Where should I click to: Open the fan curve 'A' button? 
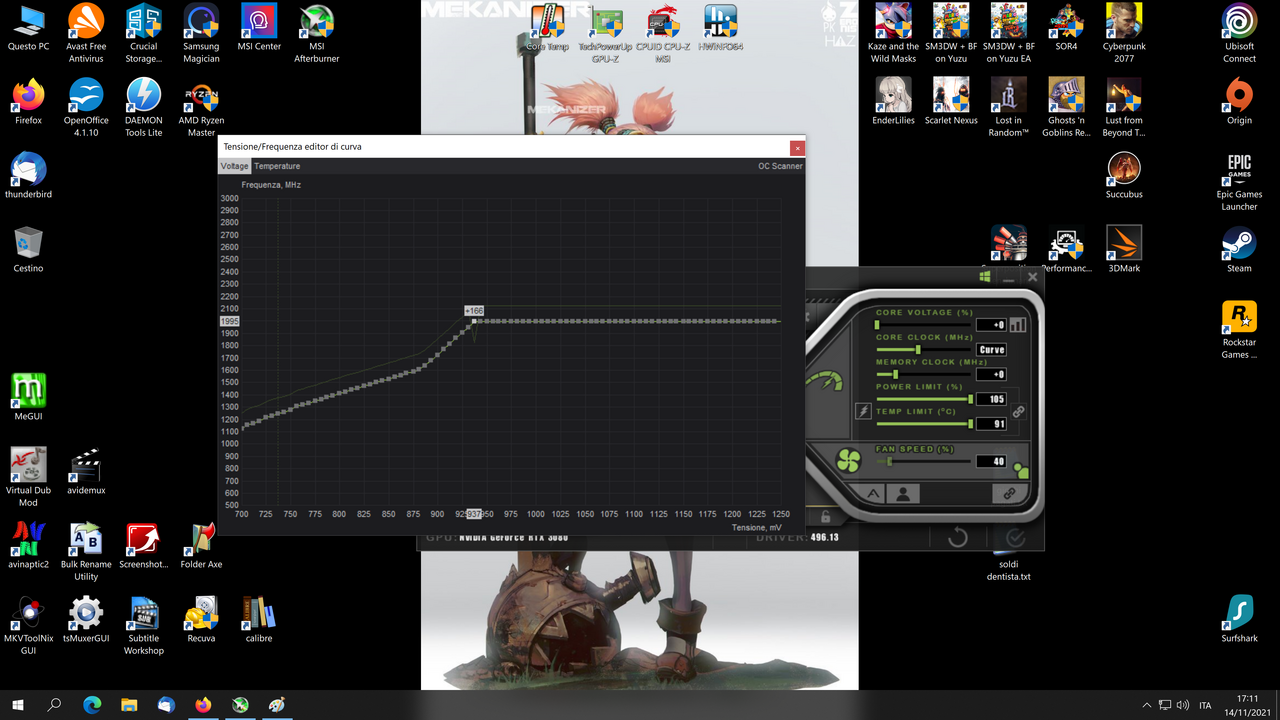click(x=872, y=493)
